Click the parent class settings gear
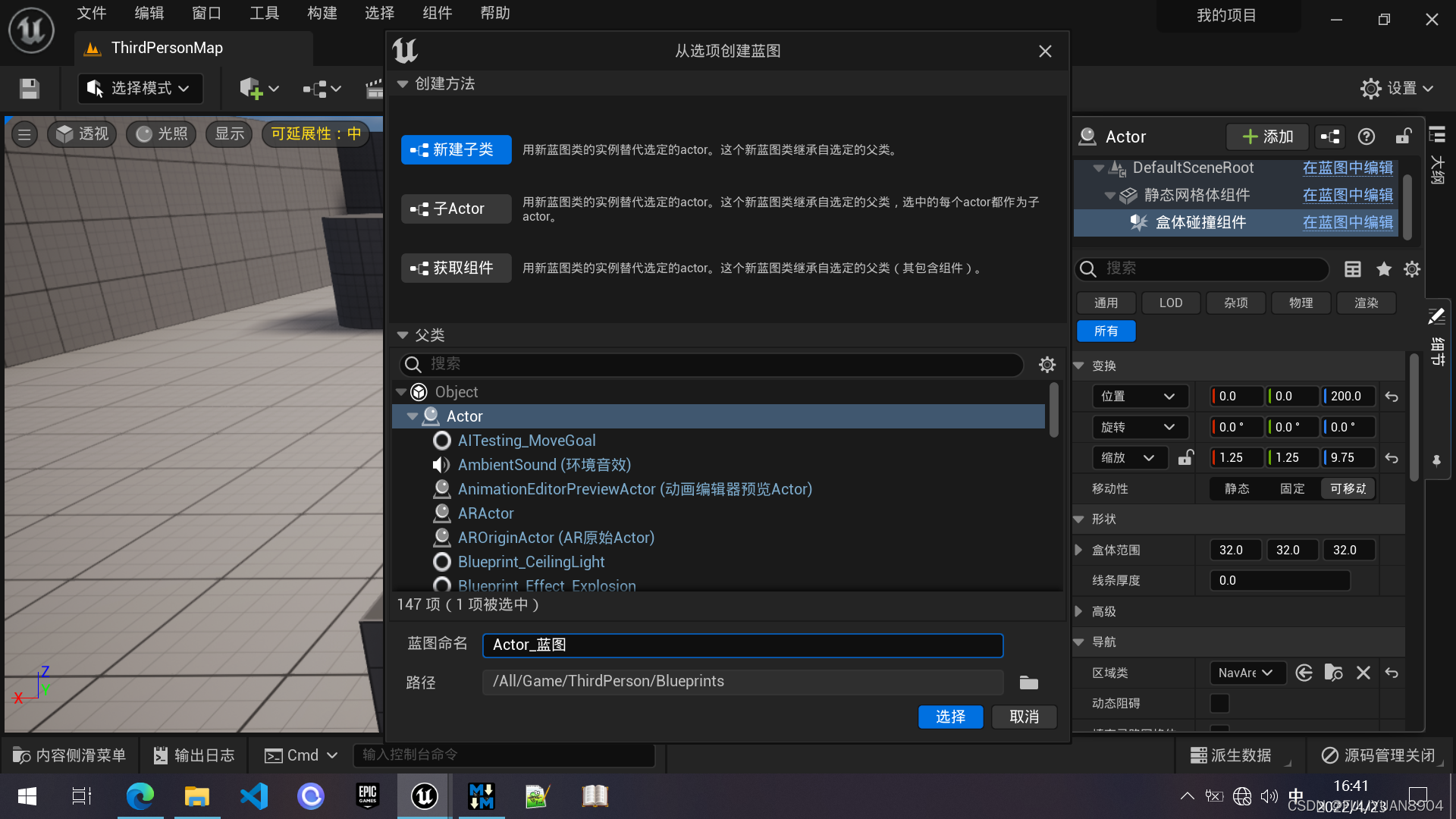This screenshot has width=1456, height=819. (1047, 365)
